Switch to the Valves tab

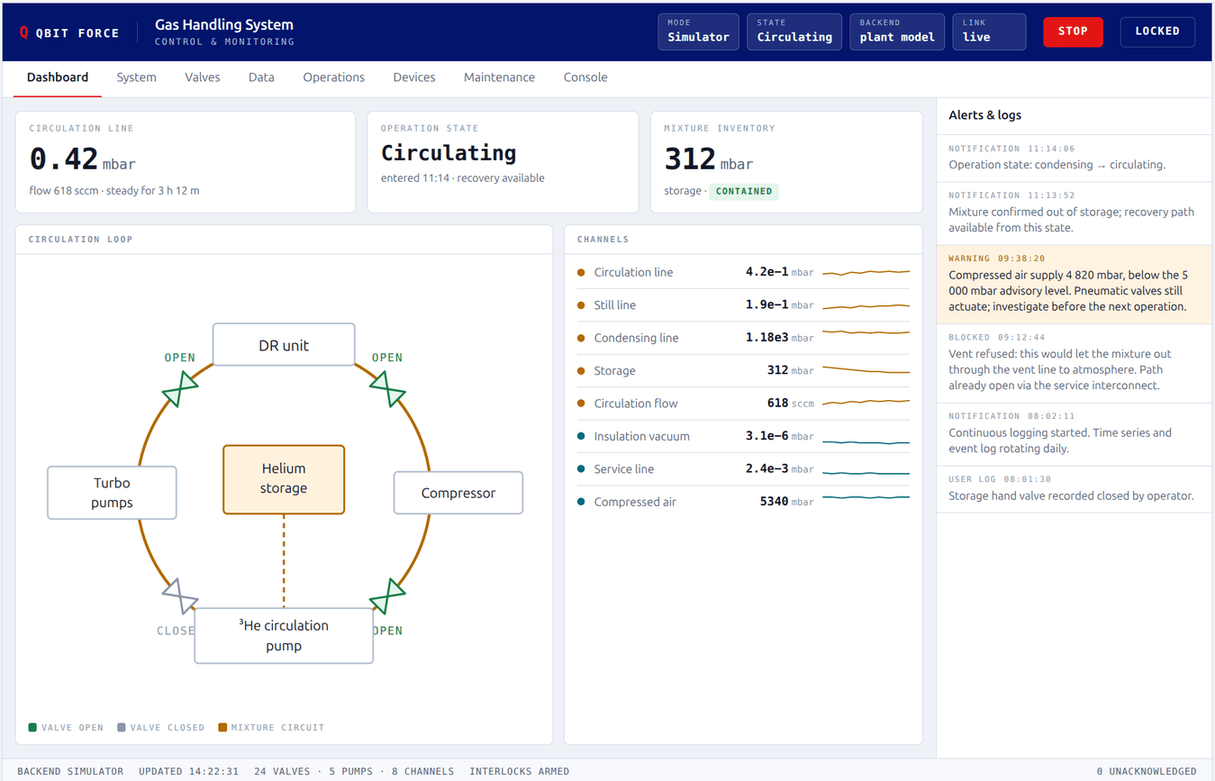click(202, 77)
